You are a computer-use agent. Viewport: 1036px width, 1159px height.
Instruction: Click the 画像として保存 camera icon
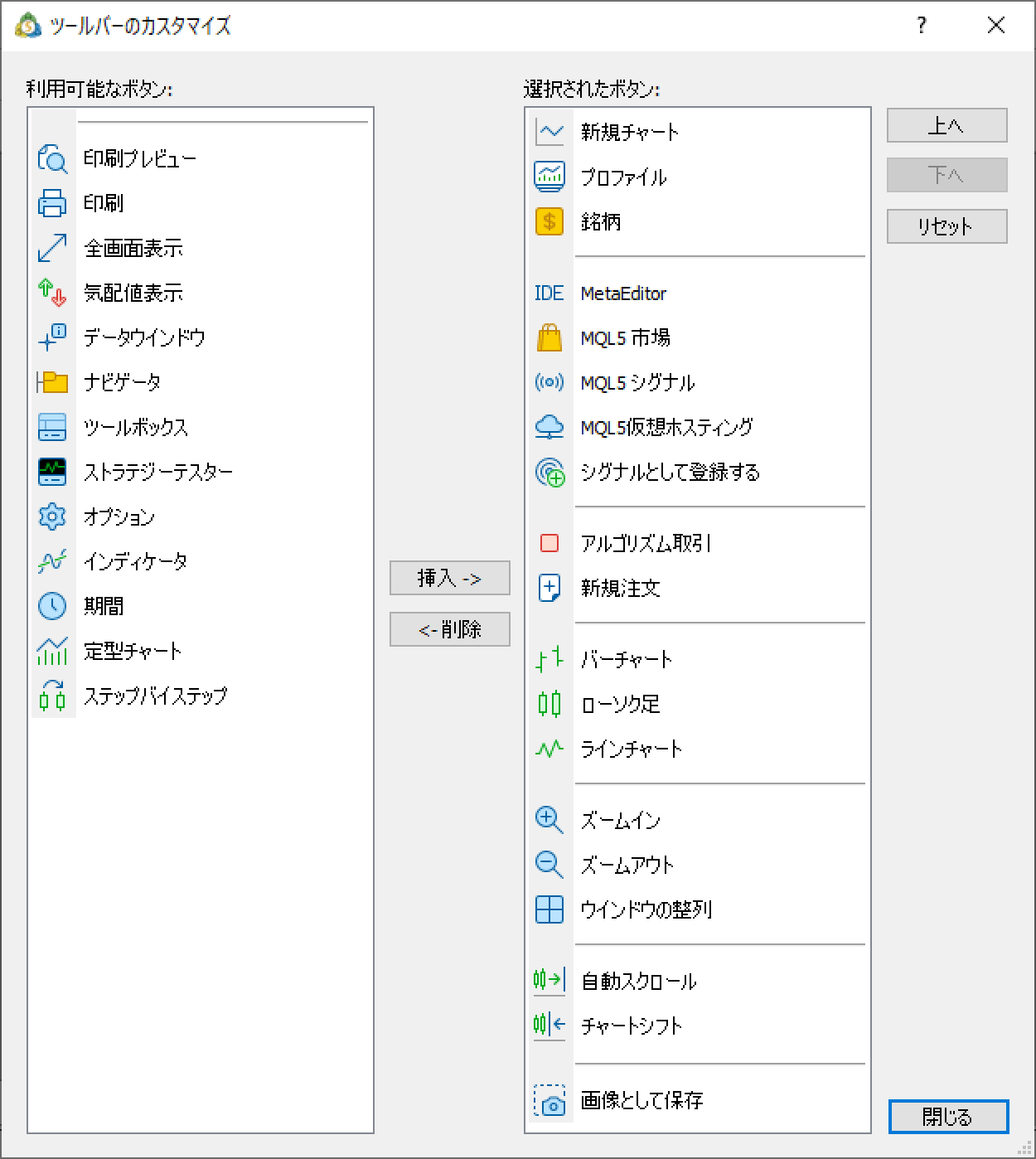(549, 1100)
